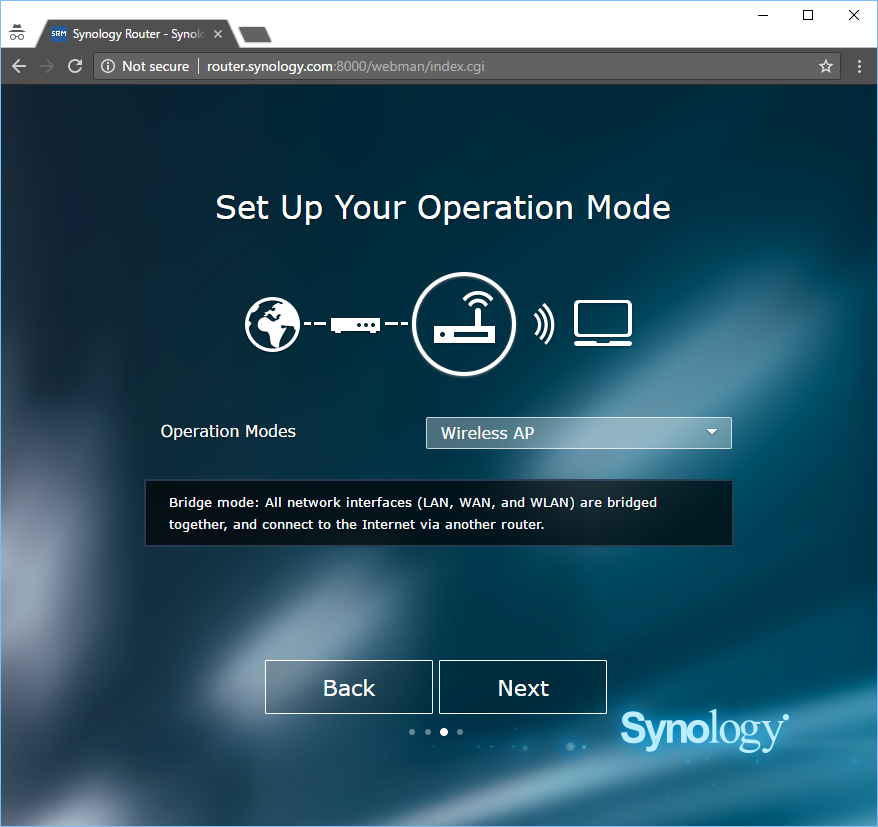Click the Set Up Your Operation Mode heading

(443, 208)
